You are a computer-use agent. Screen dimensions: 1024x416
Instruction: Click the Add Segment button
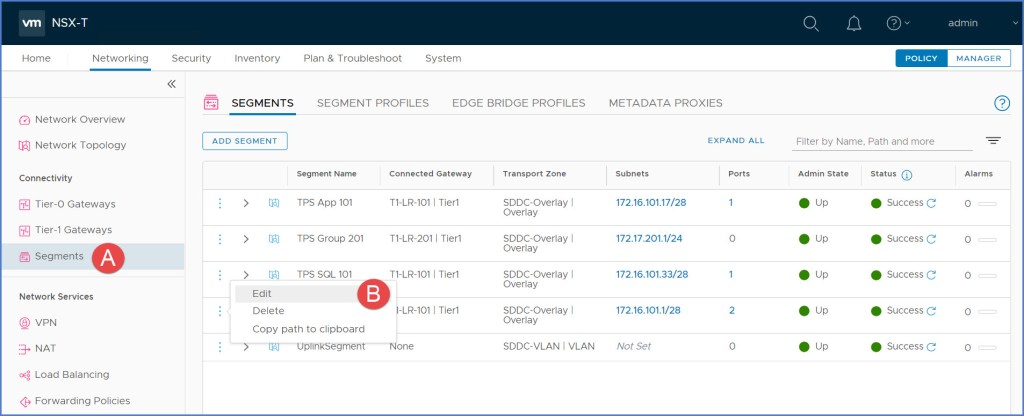coord(244,141)
